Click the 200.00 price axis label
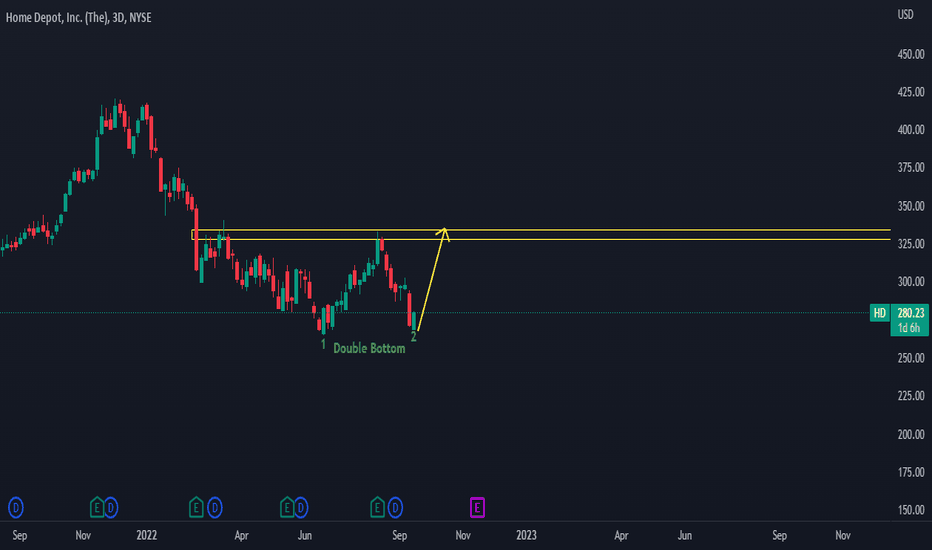The width and height of the screenshot is (932, 550). click(911, 435)
